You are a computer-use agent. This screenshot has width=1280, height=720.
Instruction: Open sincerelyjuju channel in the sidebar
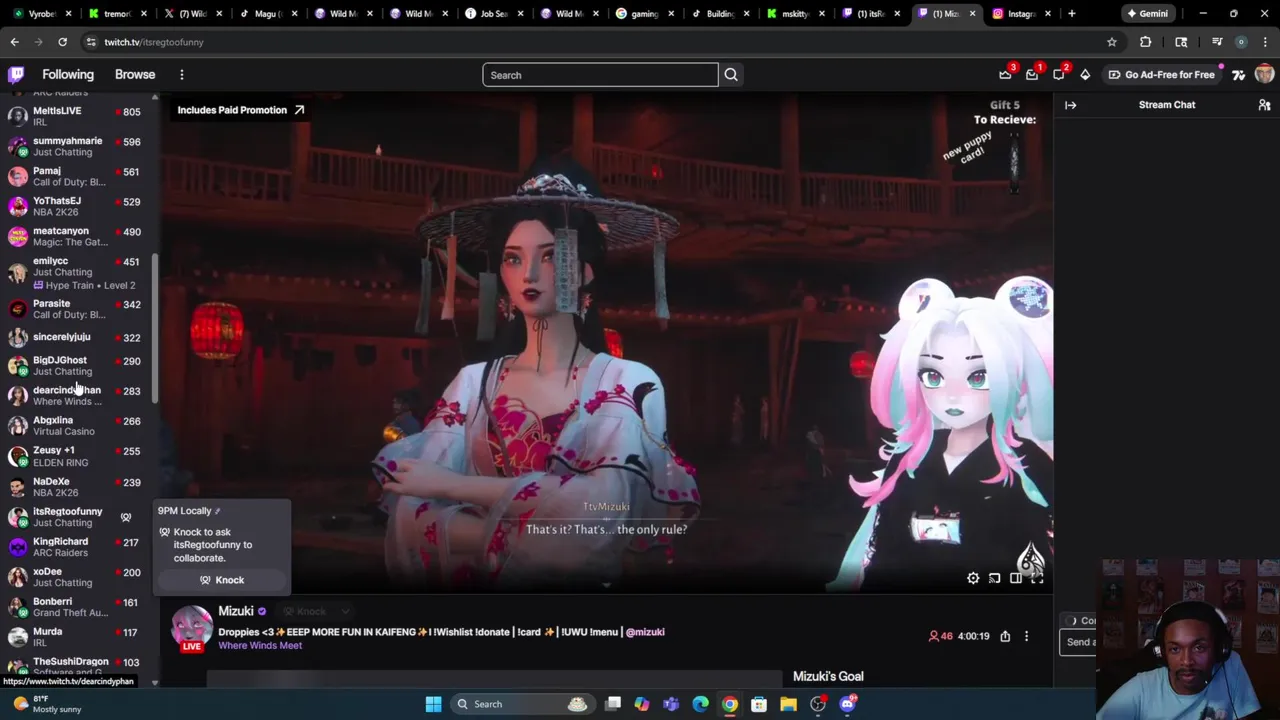tap(78, 337)
